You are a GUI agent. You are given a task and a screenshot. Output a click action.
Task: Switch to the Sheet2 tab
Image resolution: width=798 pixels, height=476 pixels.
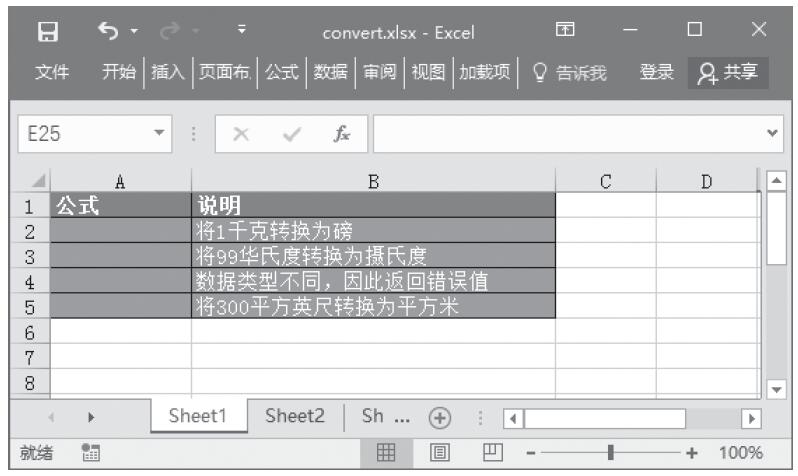coord(295,417)
